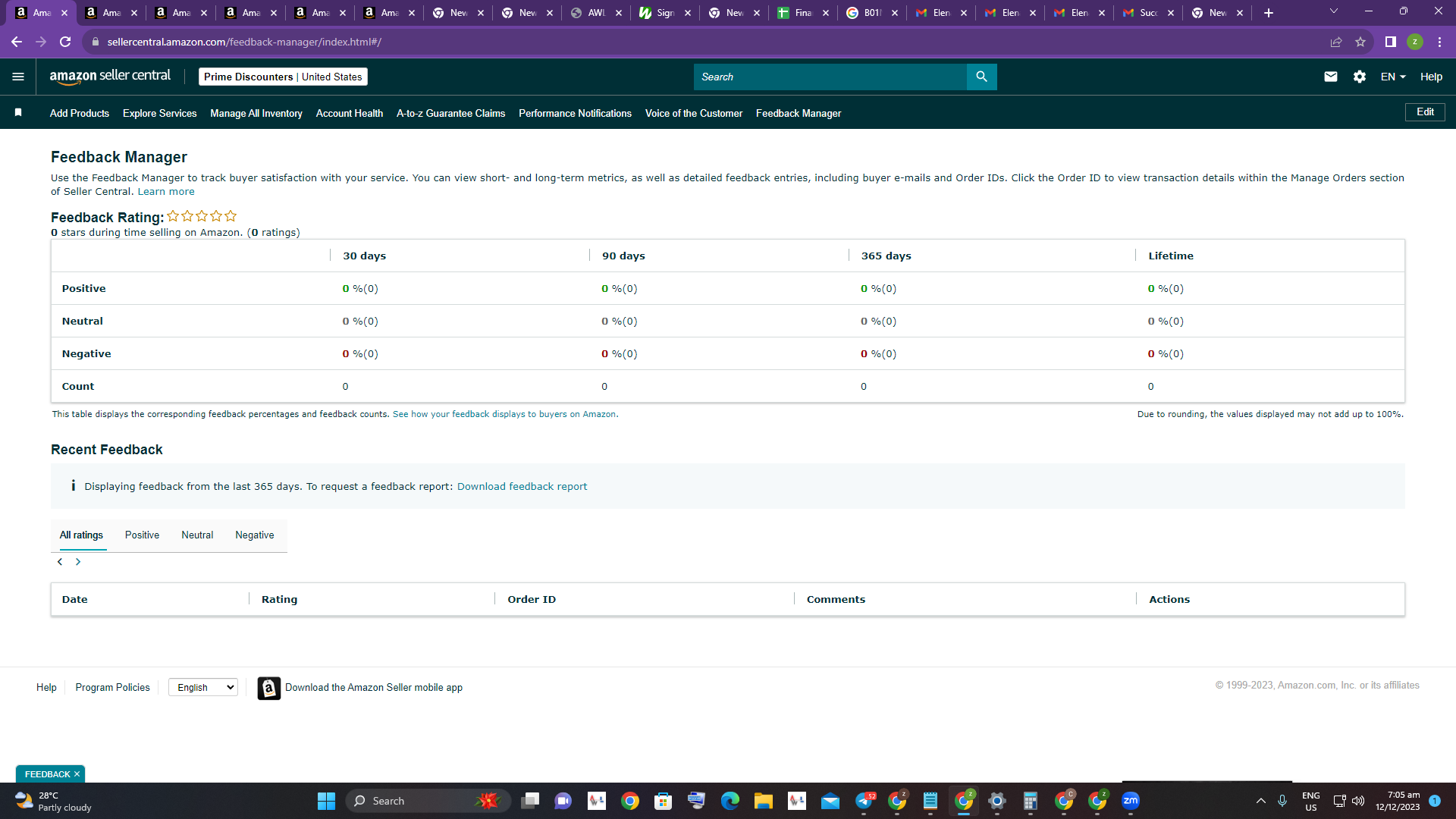
Task: Click footer Help link
Action: point(46,687)
